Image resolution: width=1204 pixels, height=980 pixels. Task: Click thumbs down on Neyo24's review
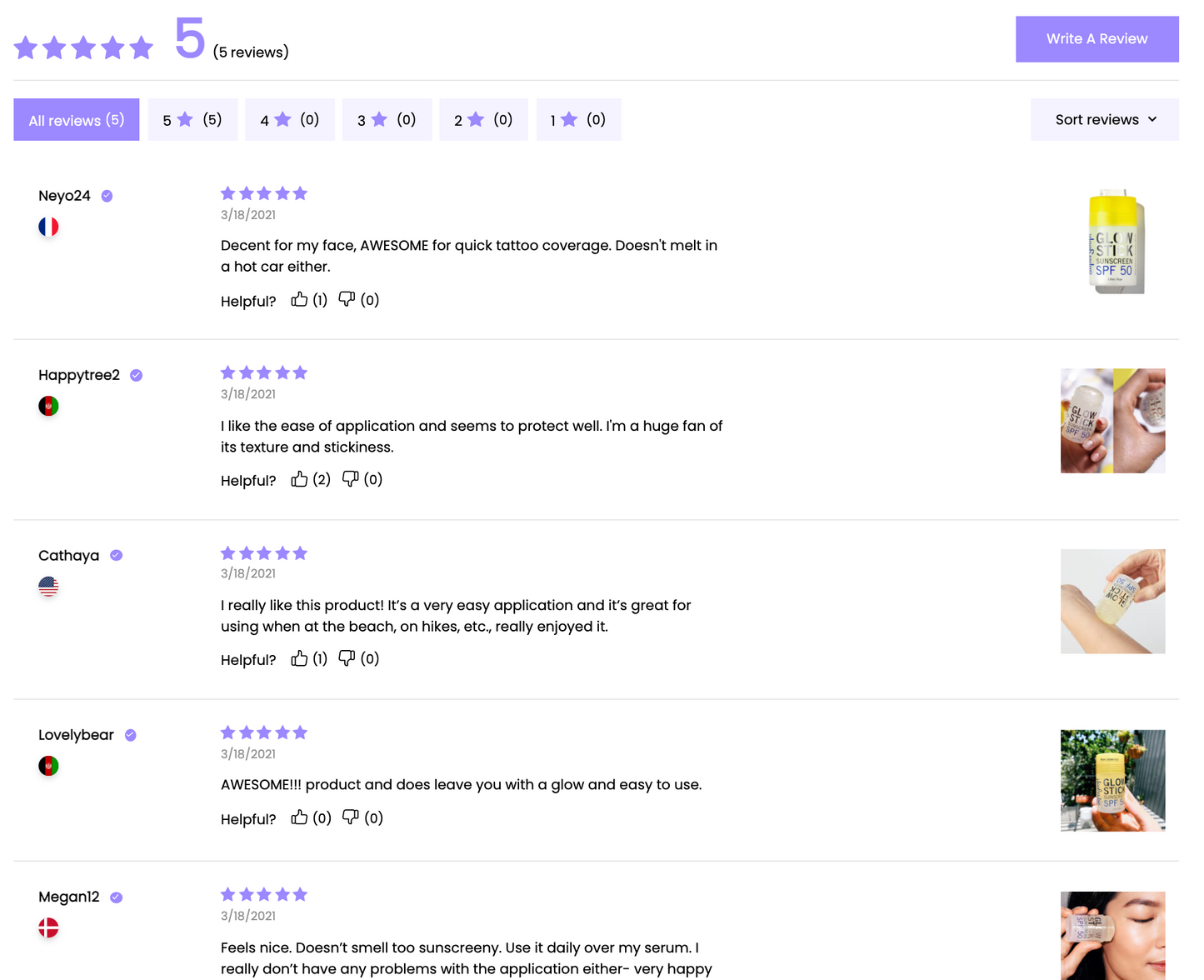pos(347,299)
